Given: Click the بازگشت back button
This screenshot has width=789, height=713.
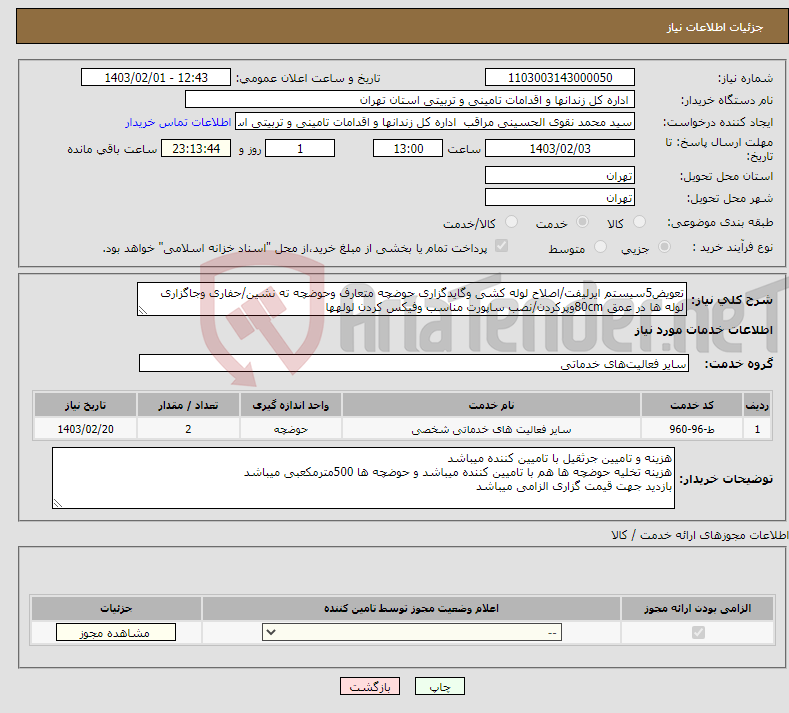Looking at the screenshot, I should tap(370, 687).
